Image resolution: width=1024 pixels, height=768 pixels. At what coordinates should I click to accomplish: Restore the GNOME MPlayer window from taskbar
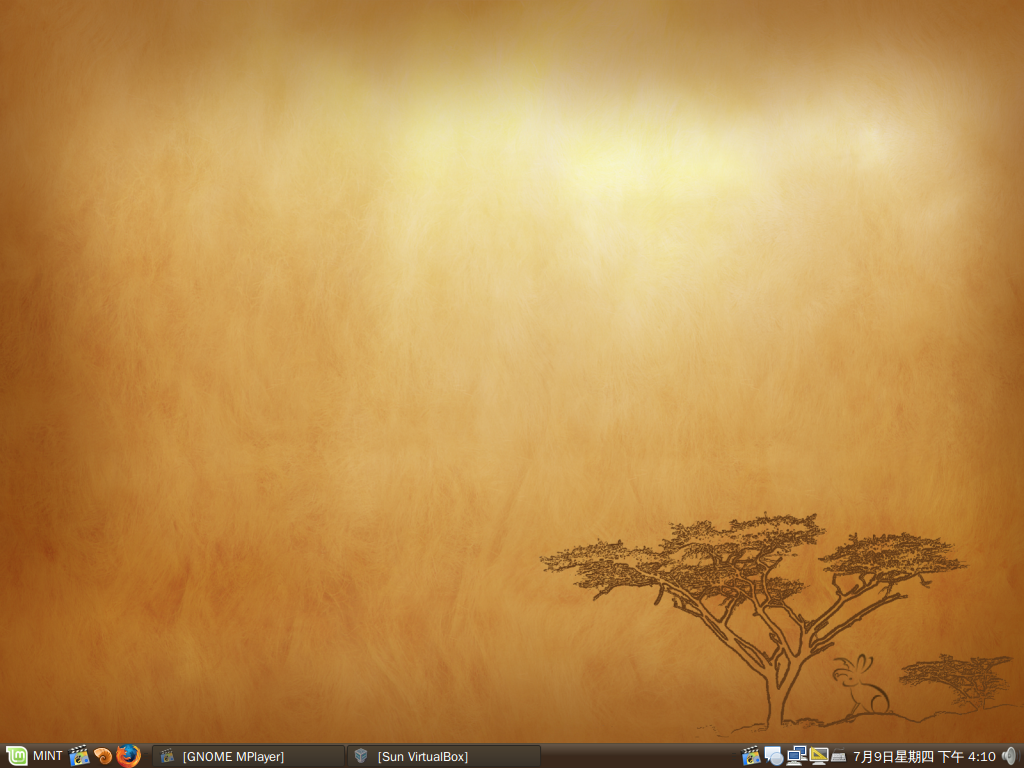click(248, 756)
